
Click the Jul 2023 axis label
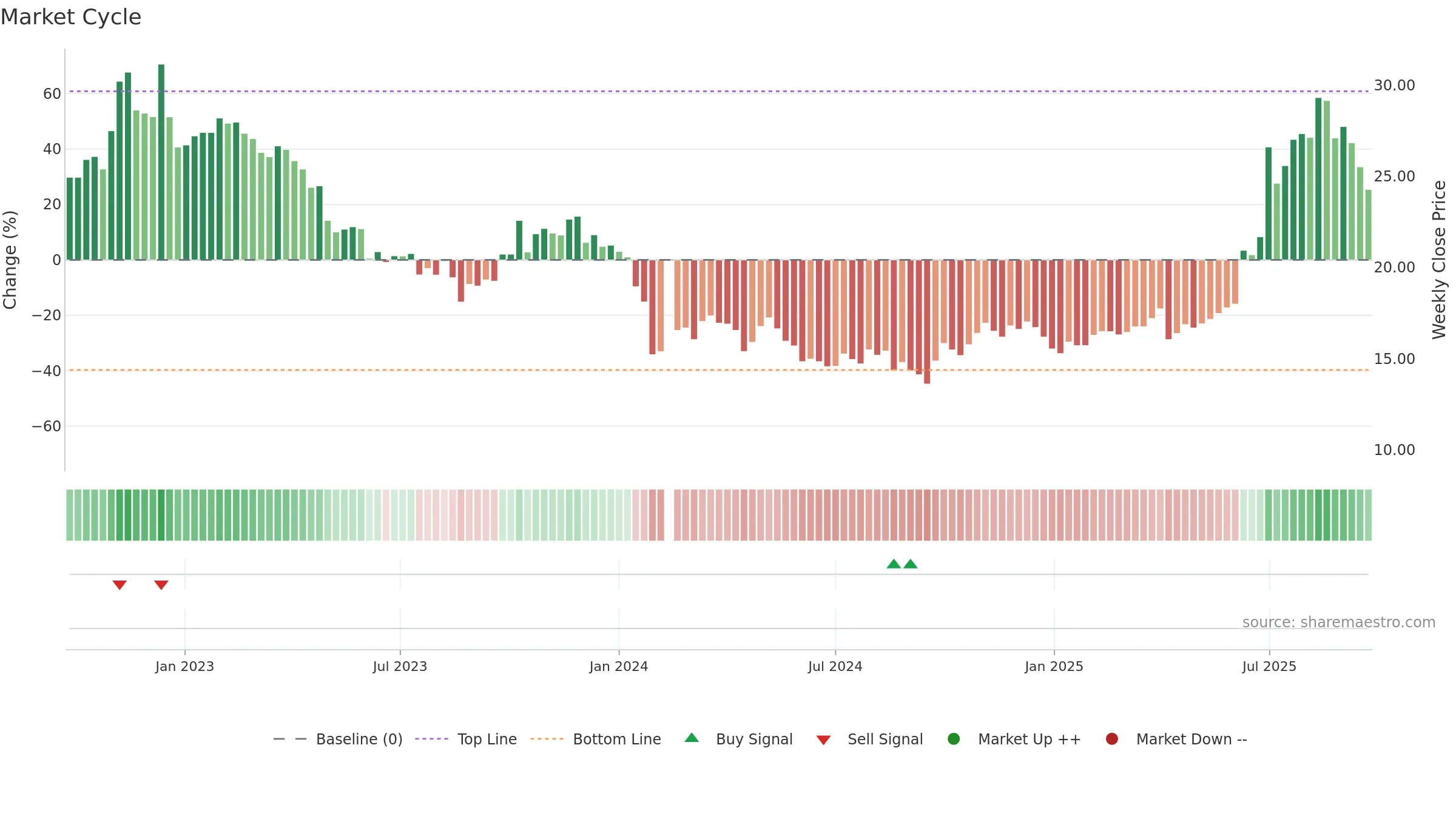pos(400,667)
